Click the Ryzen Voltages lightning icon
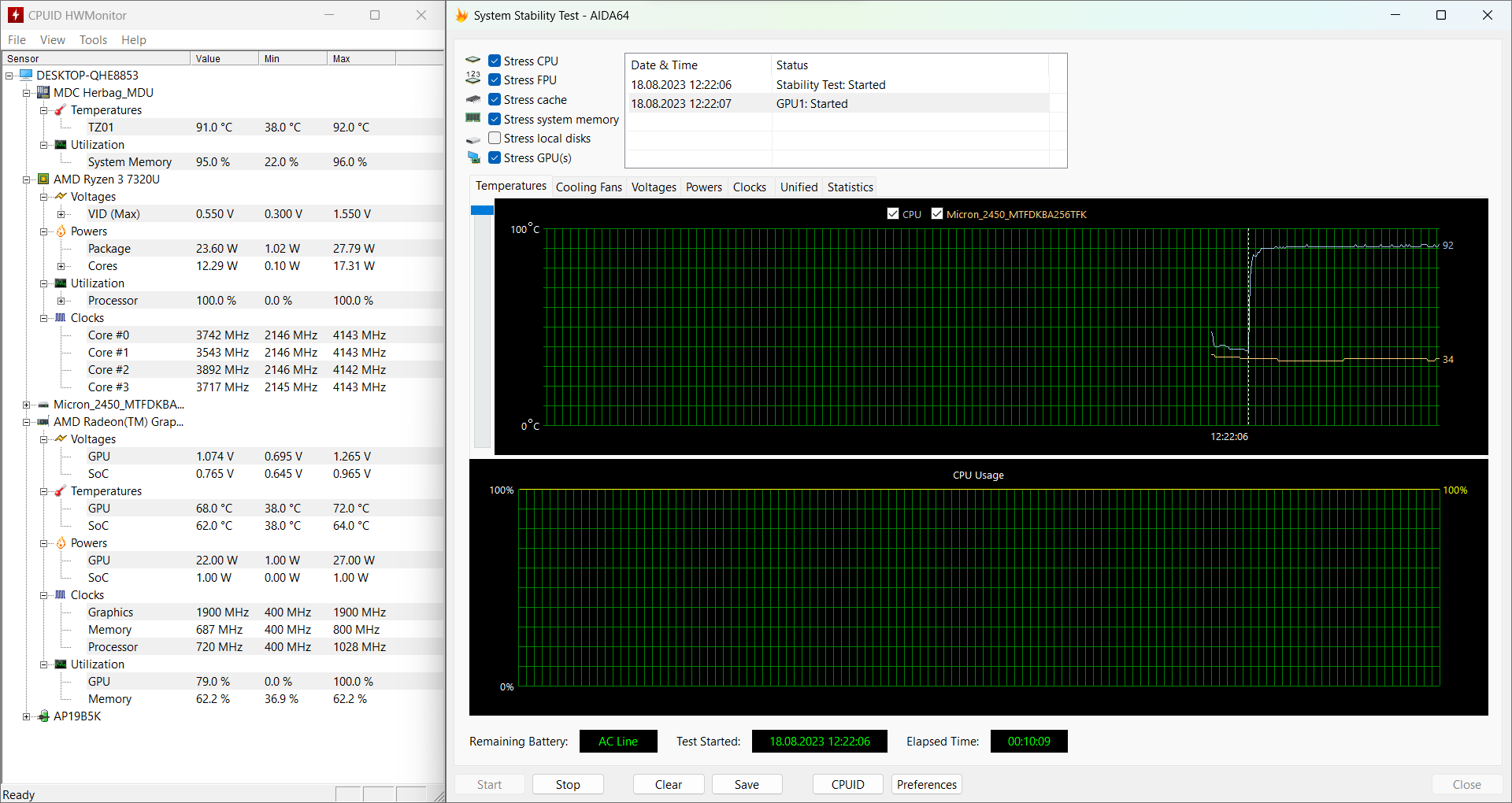1512x803 pixels. click(61, 197)
